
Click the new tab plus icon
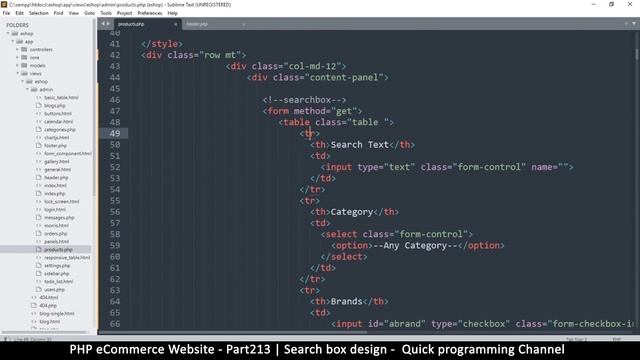pyautogui.click(x=626, y=24)
